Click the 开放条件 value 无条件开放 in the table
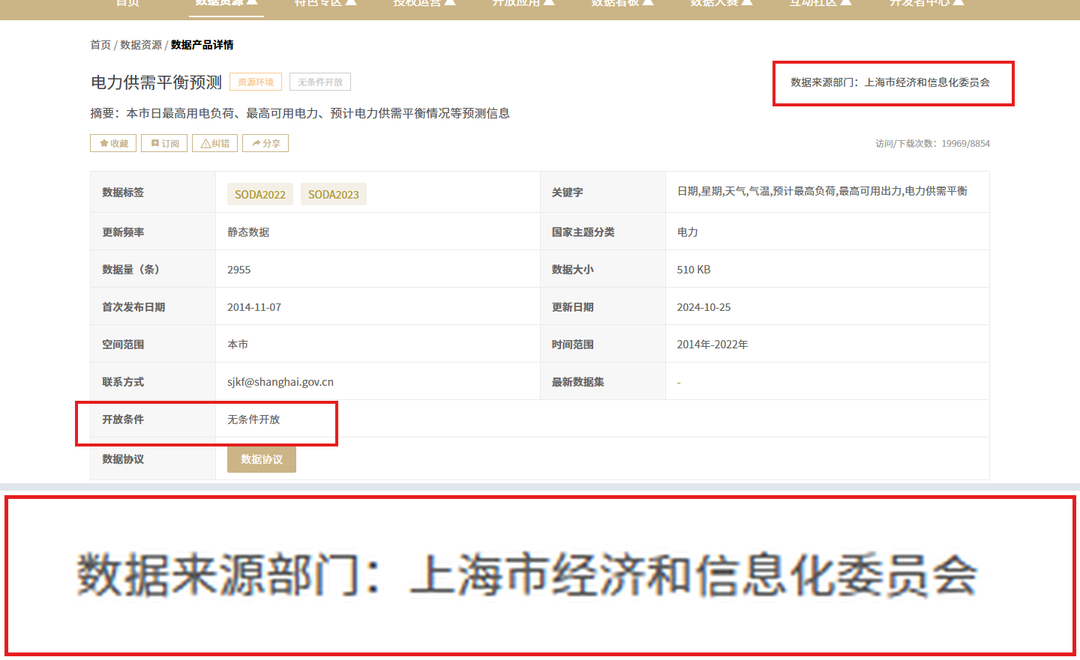 [x=253, y=420]
